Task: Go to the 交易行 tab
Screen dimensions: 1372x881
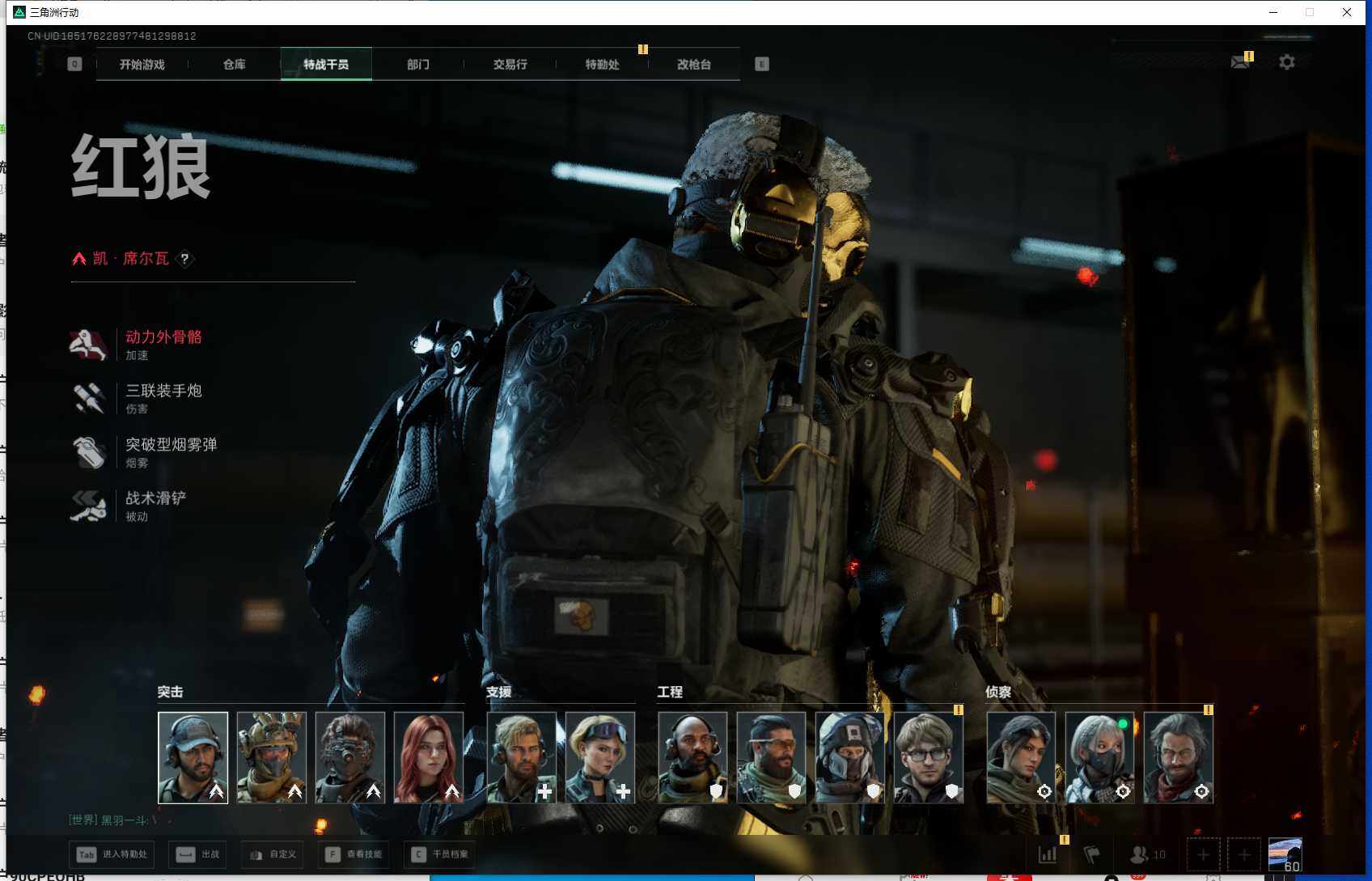Action: coord(510,65)
